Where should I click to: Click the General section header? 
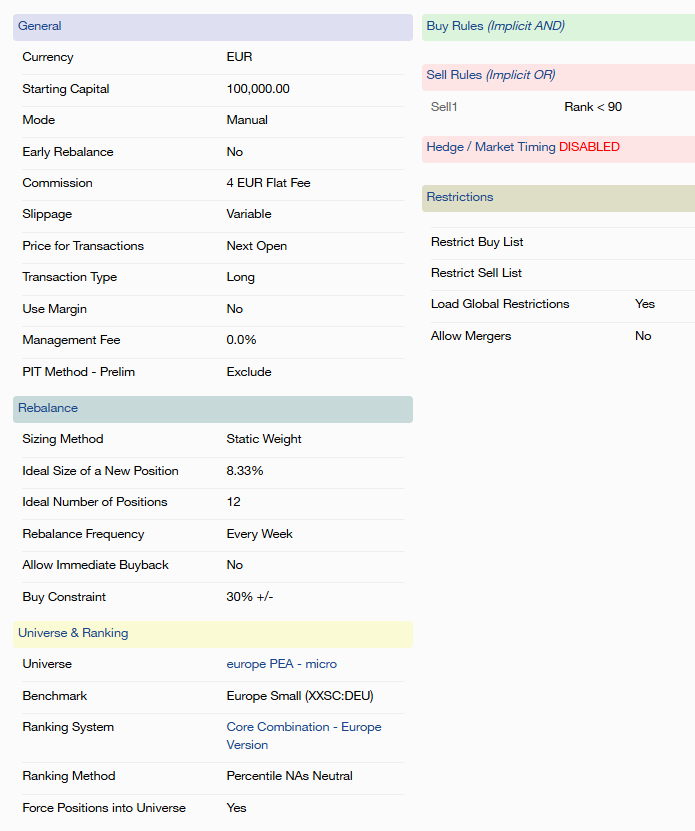212,27
